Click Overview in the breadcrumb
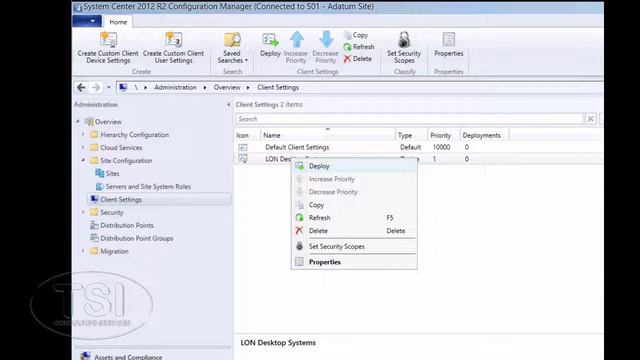Viewport: 640px width, 360px height. point(227,87)
